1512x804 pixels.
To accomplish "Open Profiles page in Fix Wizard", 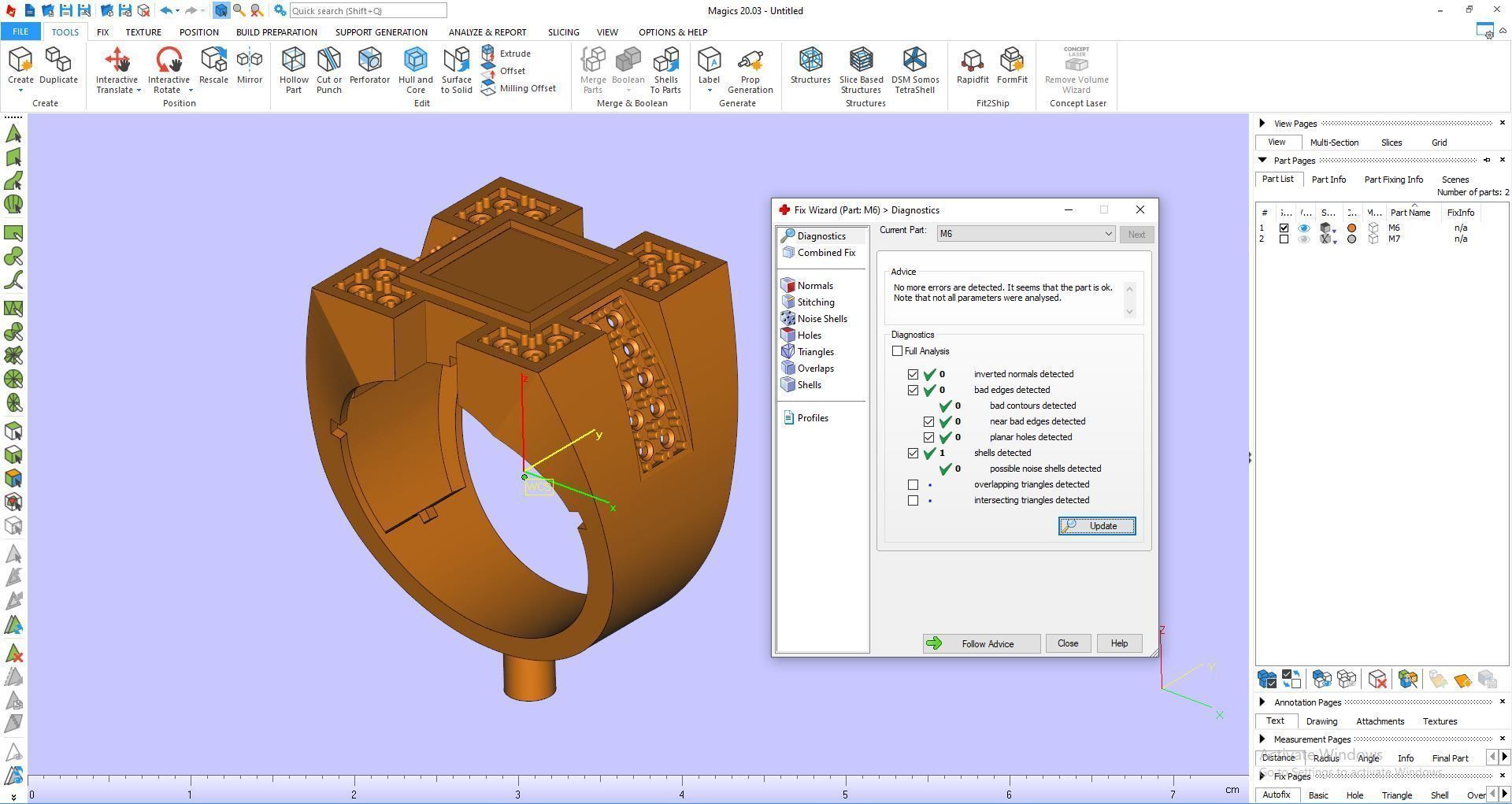I will coord(806,418).
